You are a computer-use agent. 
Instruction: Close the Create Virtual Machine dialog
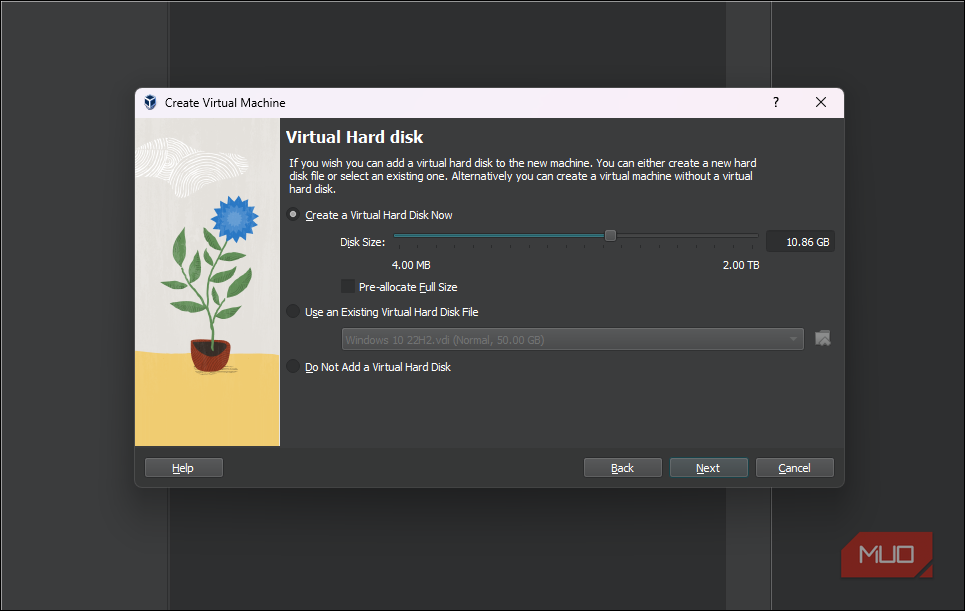[x=820, y=102]
